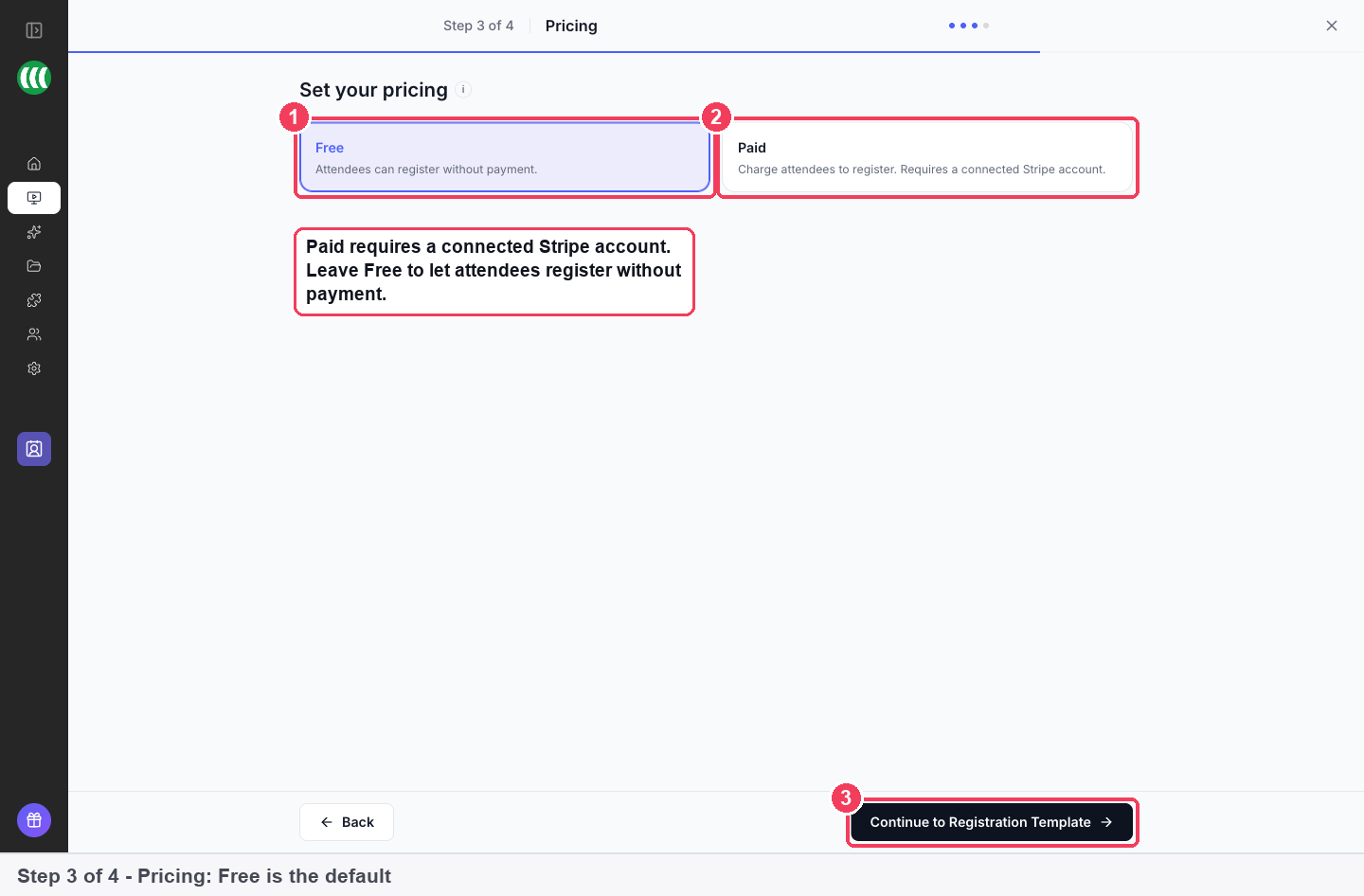Screen dimensions: 1364x896
Task: Open integrations puzzle piece icon
Action: [34, 300]
